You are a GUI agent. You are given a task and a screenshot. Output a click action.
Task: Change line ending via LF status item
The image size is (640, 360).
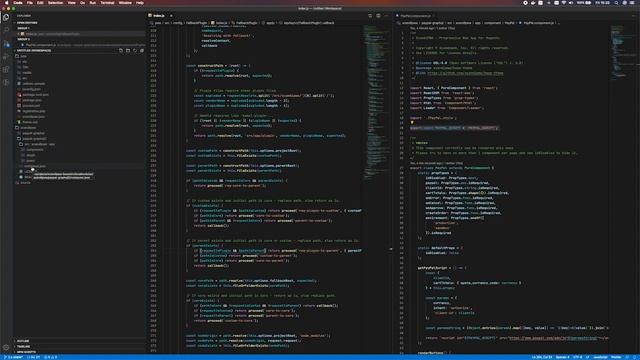point(588,357)
